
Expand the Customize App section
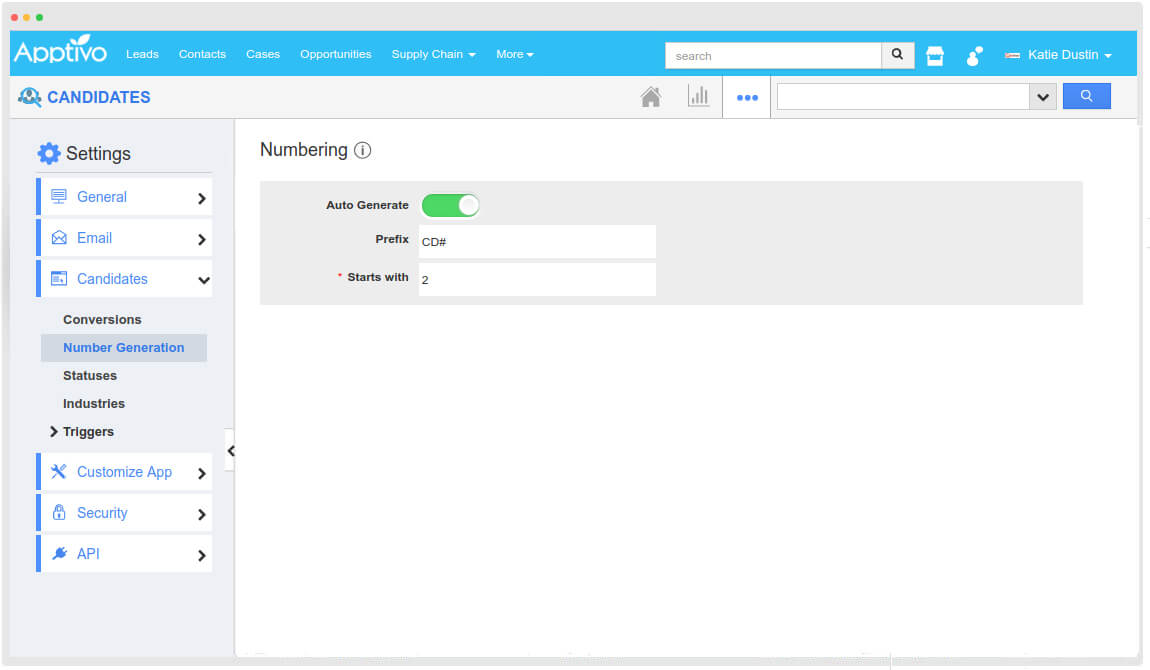coord(127,471)
